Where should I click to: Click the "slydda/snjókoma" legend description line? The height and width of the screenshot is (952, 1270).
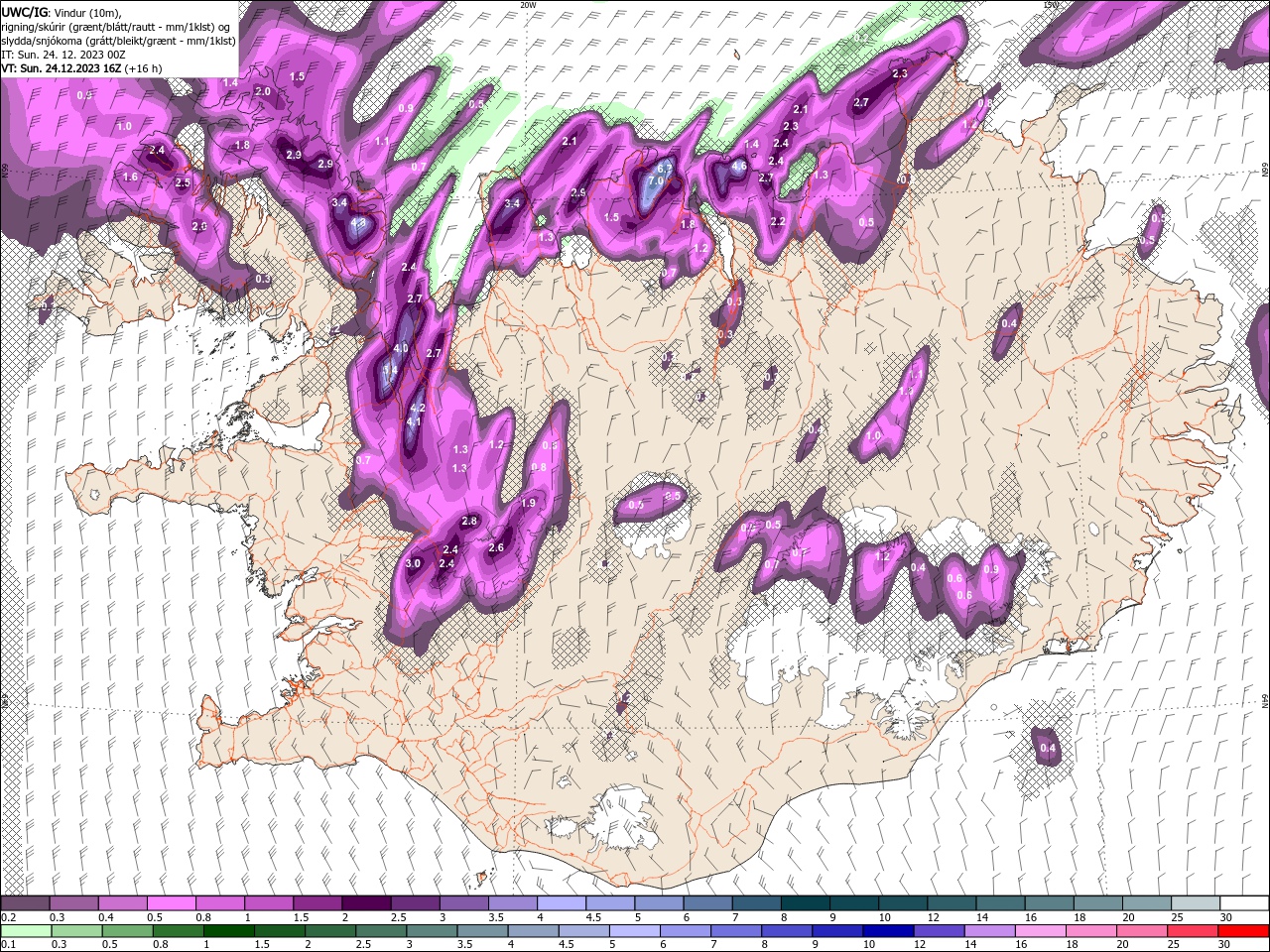click(x=119, y=41)
